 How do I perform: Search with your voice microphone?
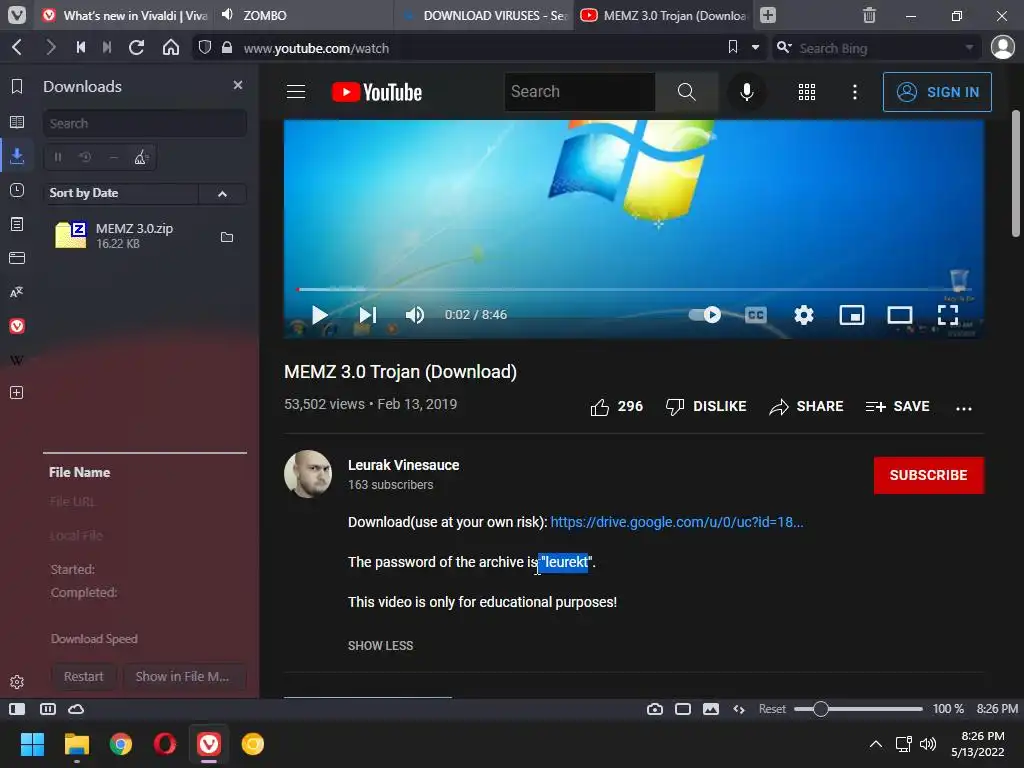coord(746,92)
